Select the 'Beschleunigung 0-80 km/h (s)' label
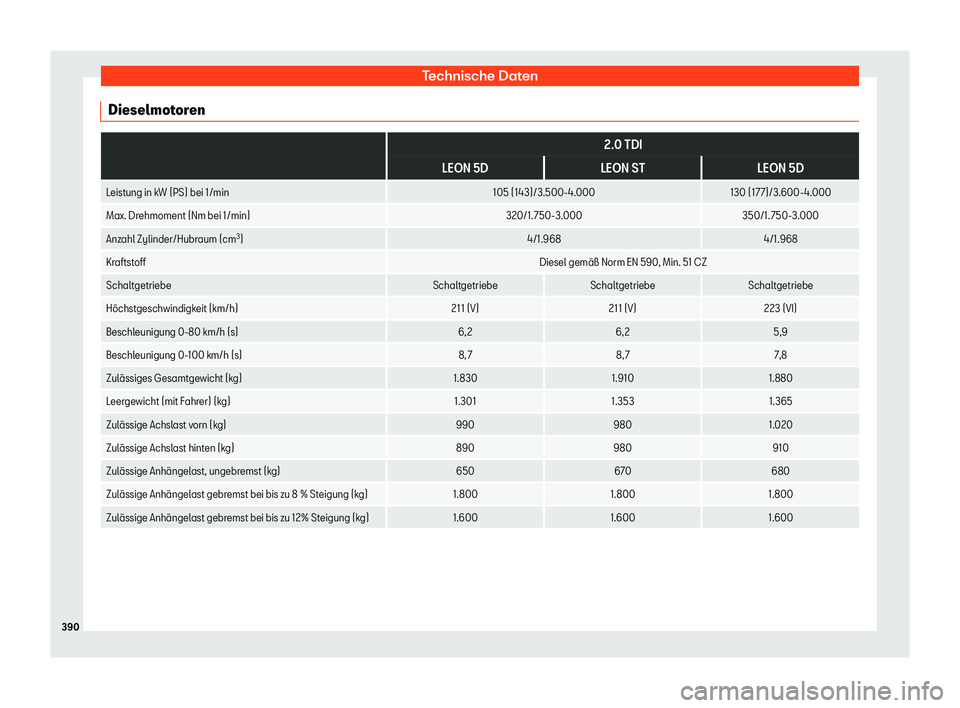960x708 pixels. pos(172,332)
